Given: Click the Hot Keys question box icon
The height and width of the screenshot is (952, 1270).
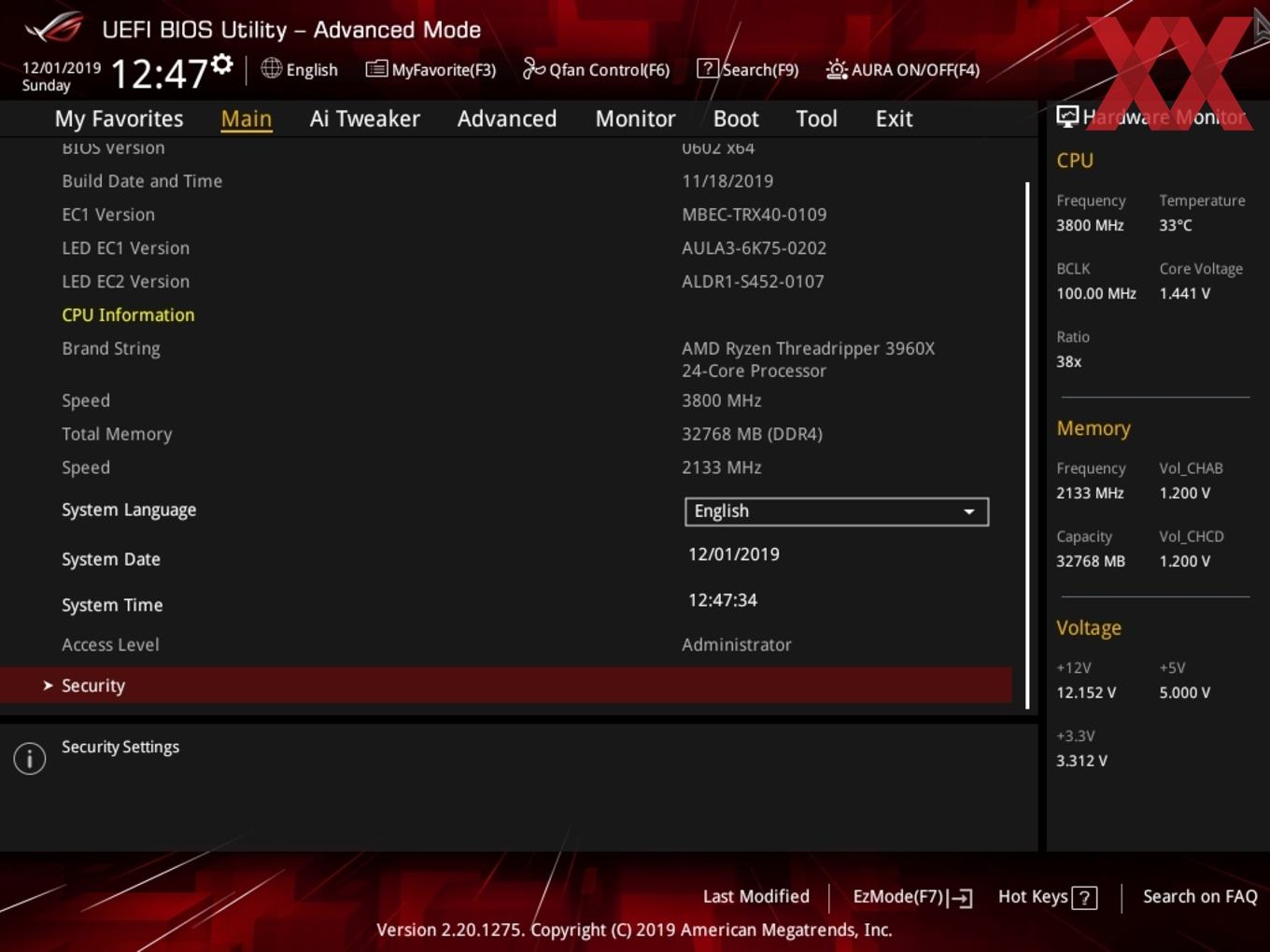Looking at the screenshot, I should [x=1084, y=898].
